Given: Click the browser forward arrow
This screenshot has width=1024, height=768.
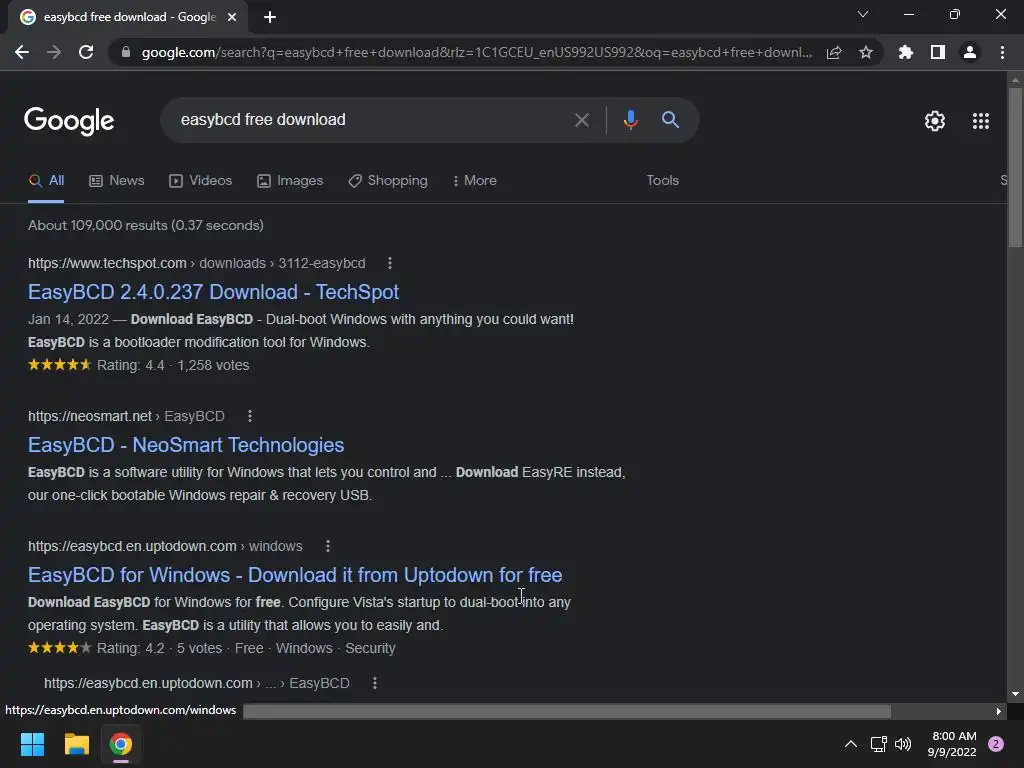Looking at the screenshot, I should coord(54,52).
